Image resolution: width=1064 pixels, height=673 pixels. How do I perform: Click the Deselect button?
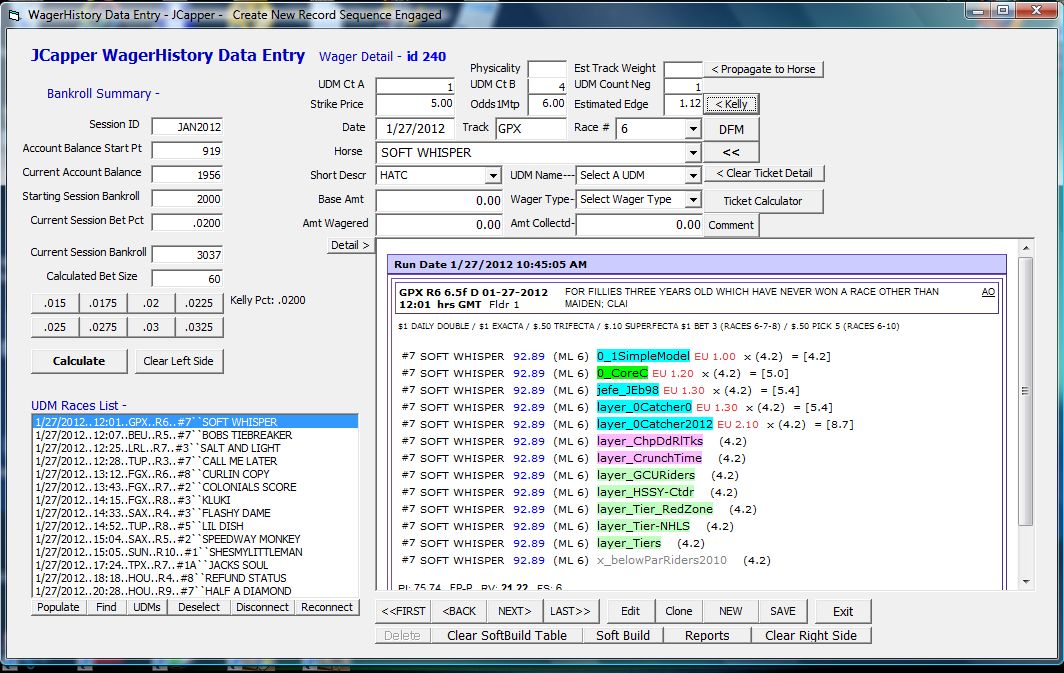coord(199,607)
